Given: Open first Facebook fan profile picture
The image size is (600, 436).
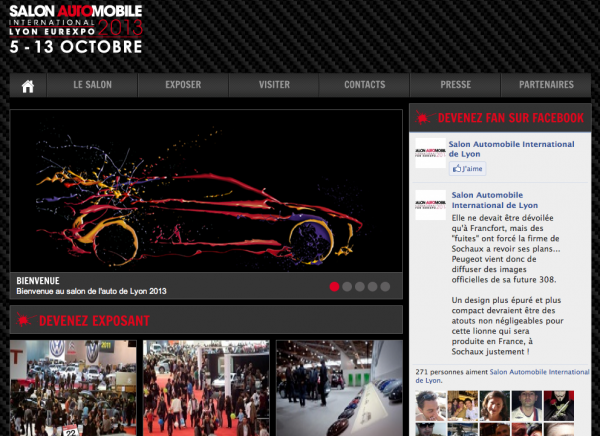Looking at the screenshot, I should (430, 404).
